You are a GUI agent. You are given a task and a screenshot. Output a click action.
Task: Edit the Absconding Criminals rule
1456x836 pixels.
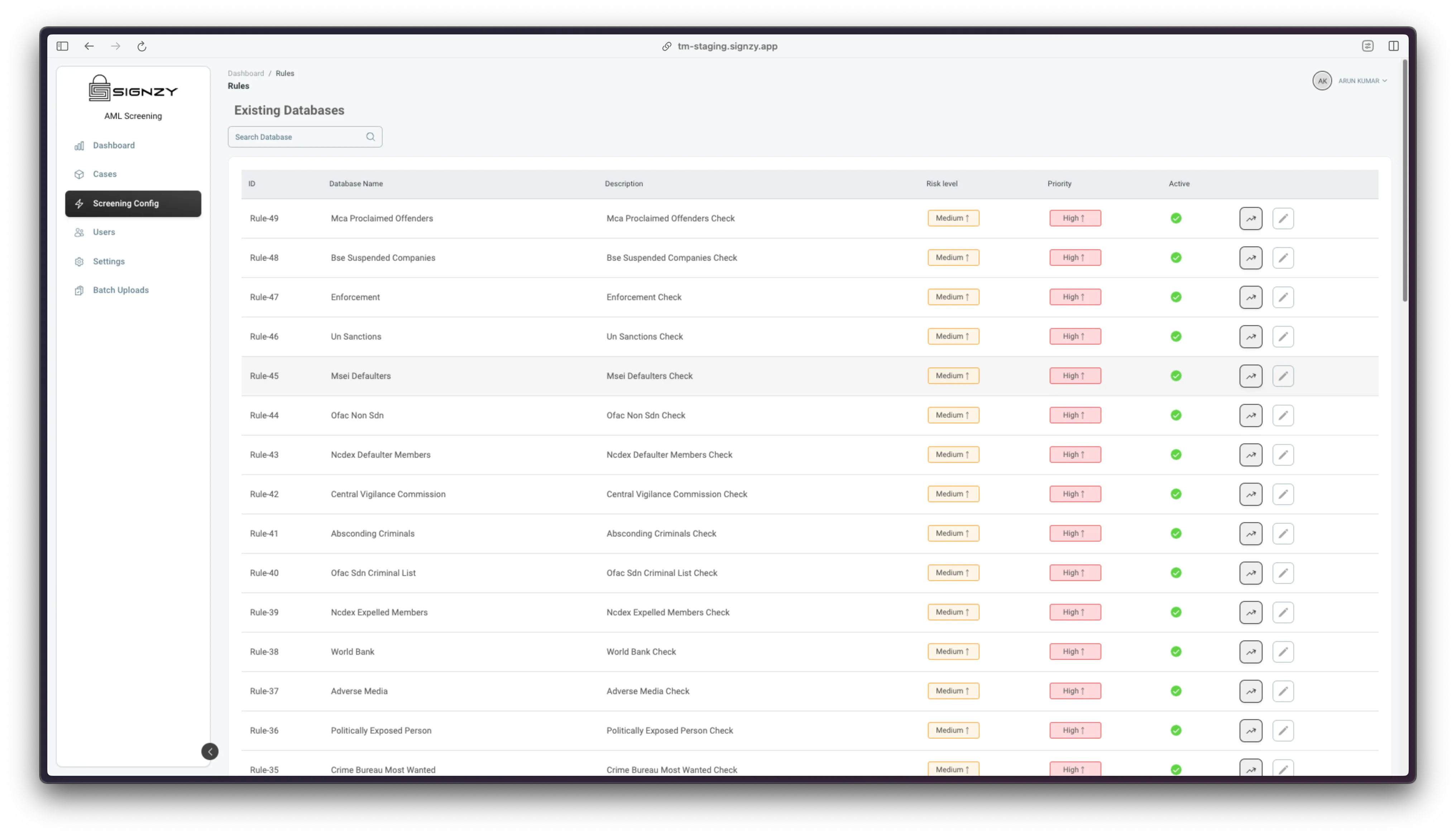[x=1283, y=533]
